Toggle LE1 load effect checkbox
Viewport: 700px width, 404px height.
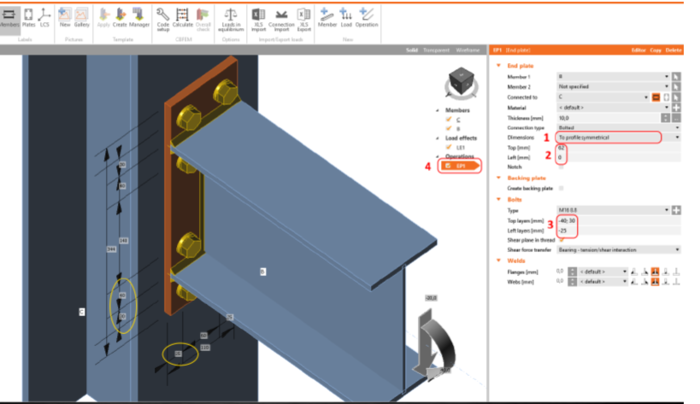tap(449, 147)
